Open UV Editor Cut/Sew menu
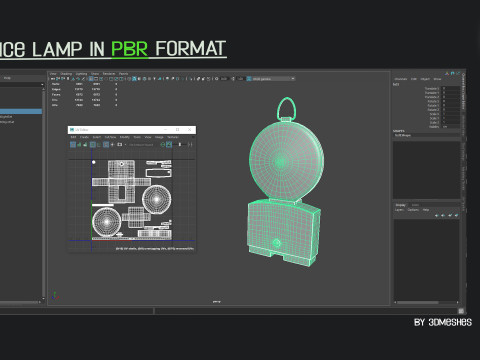The height and width of the screenshot is (360, 480). click(110, 137)
